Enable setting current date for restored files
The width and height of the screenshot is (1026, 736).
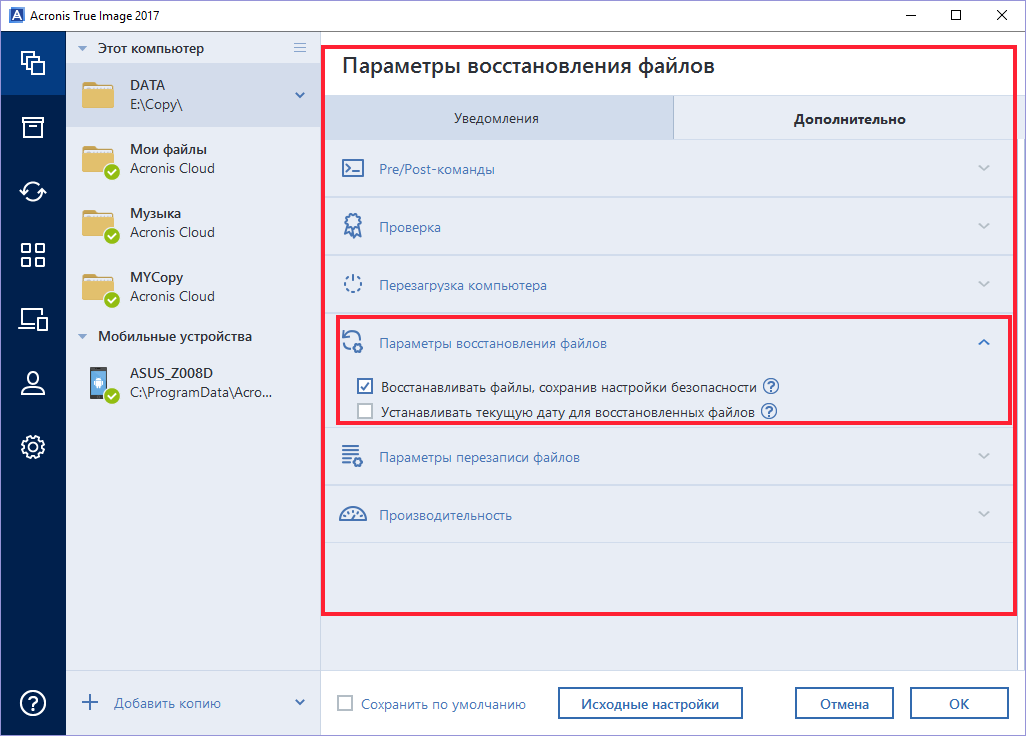[x=365, y=411]
